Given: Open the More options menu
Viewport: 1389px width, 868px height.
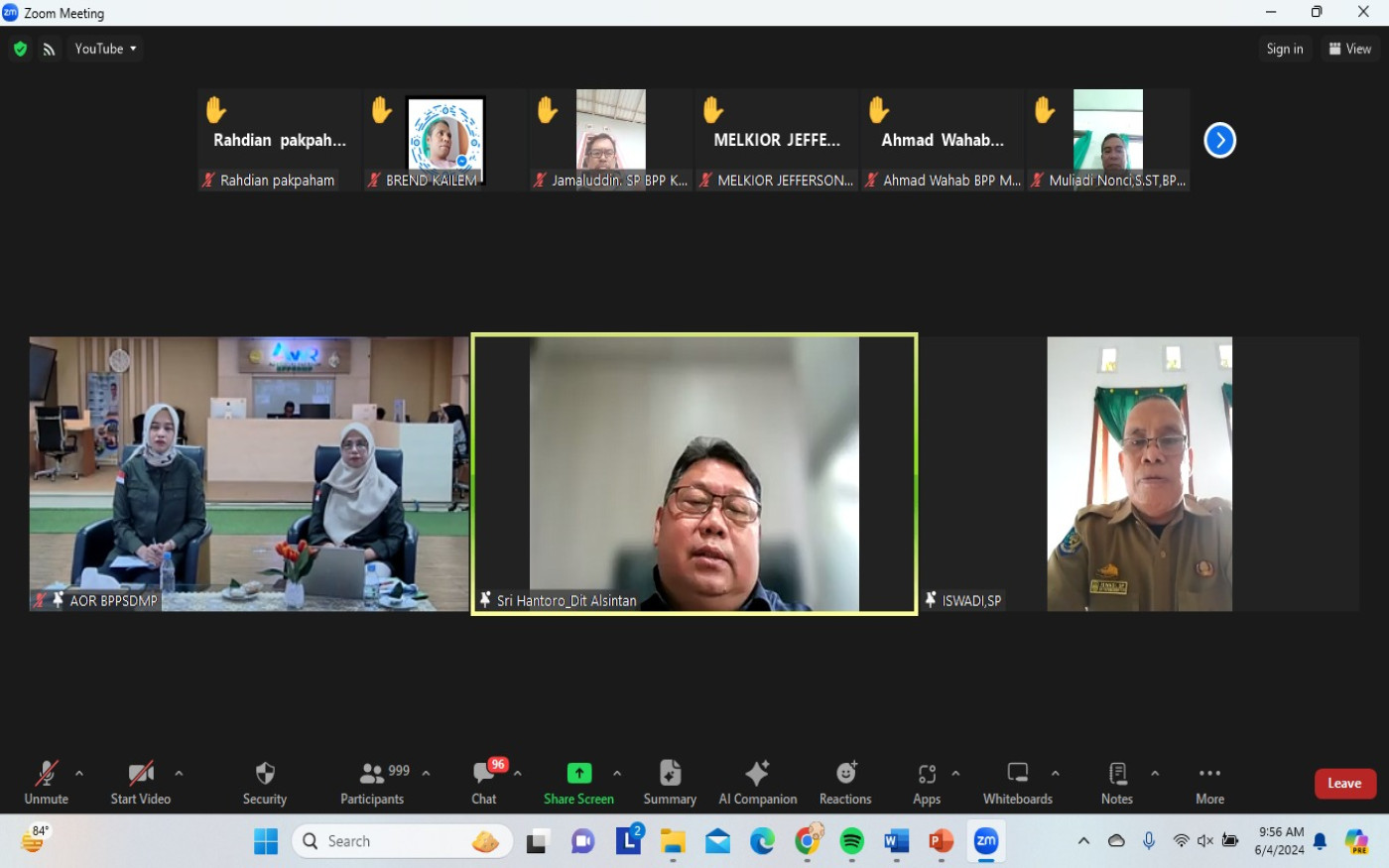Looking at the screenshot, I should click(x=1209, y=783).
